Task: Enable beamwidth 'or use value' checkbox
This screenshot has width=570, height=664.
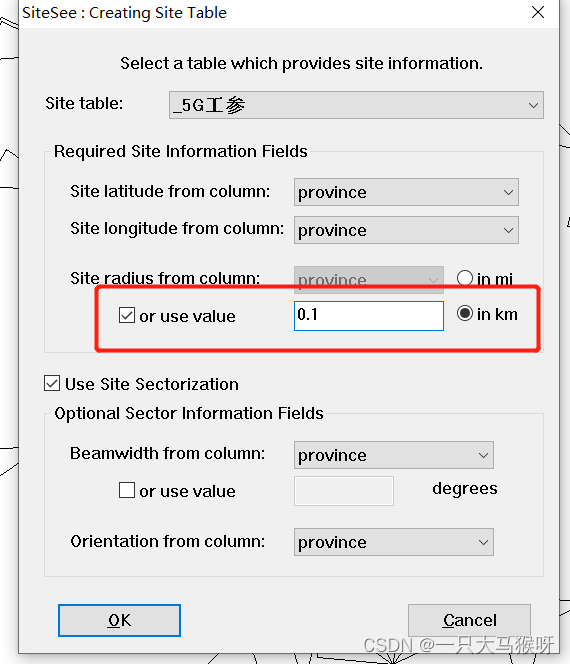Action: point(127,490)
